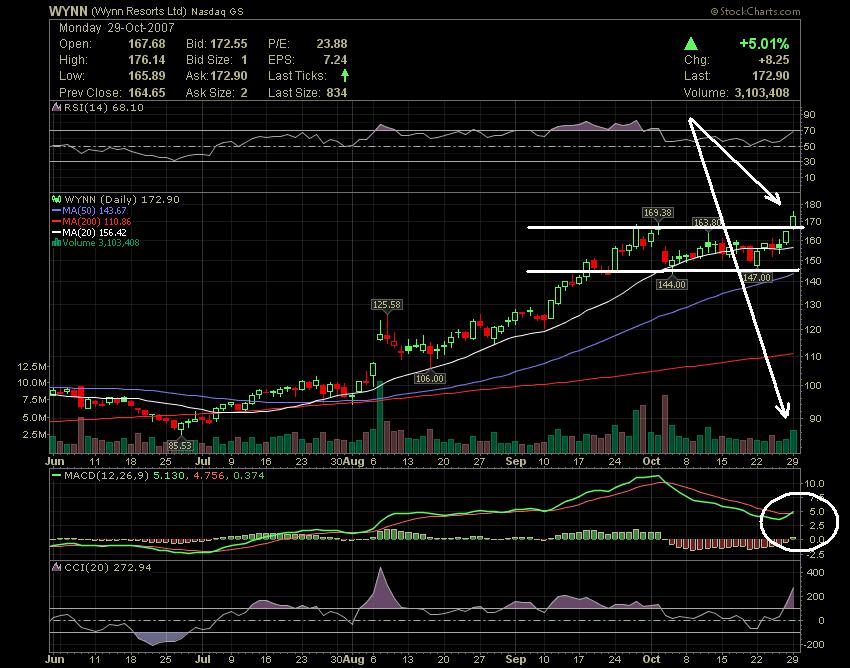Click the small icon before RSI(14)
850x668 pixels.
point(56,107)
